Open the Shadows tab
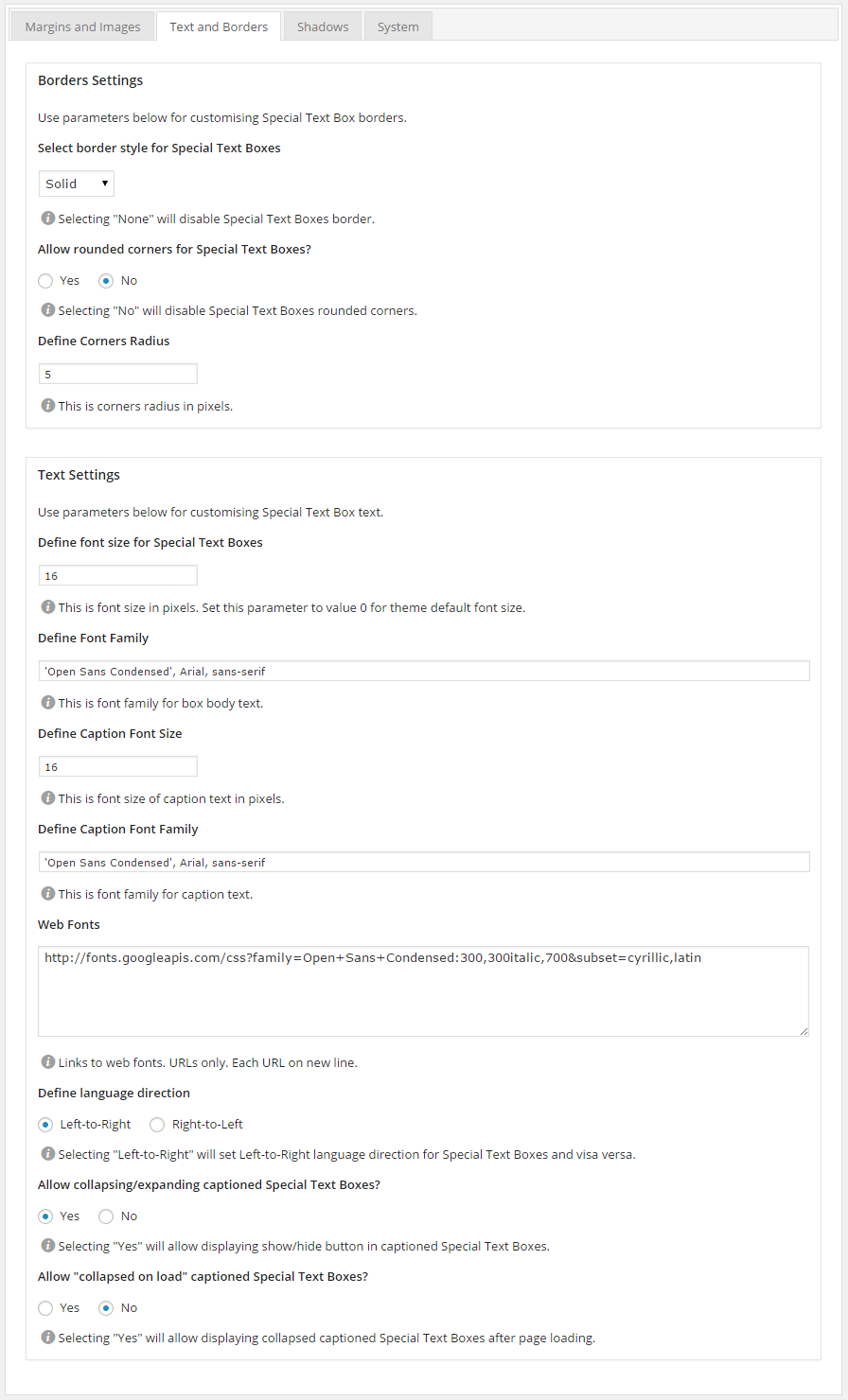The image size is (848, 1400). click(x=323, y=26)
